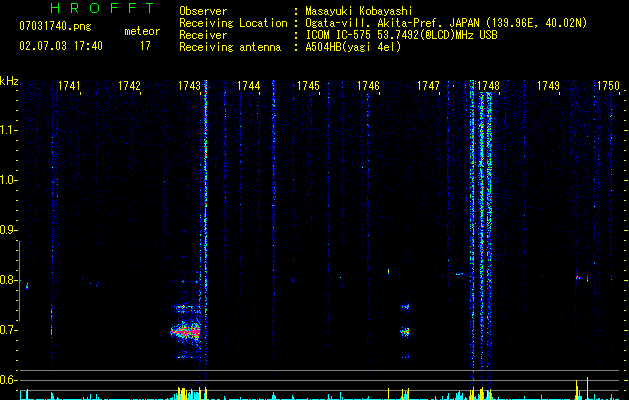Image resolution: width=629 pixels, height=400 pixels.
Task: Click the 1748 time marker
Action: (x=489, y=86)
